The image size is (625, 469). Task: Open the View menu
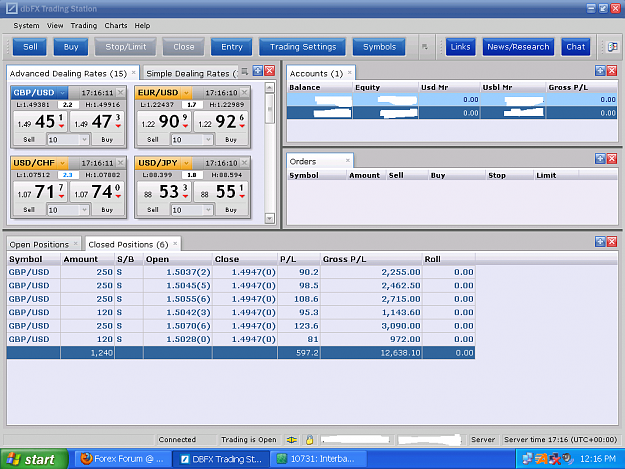click(55, 26)
